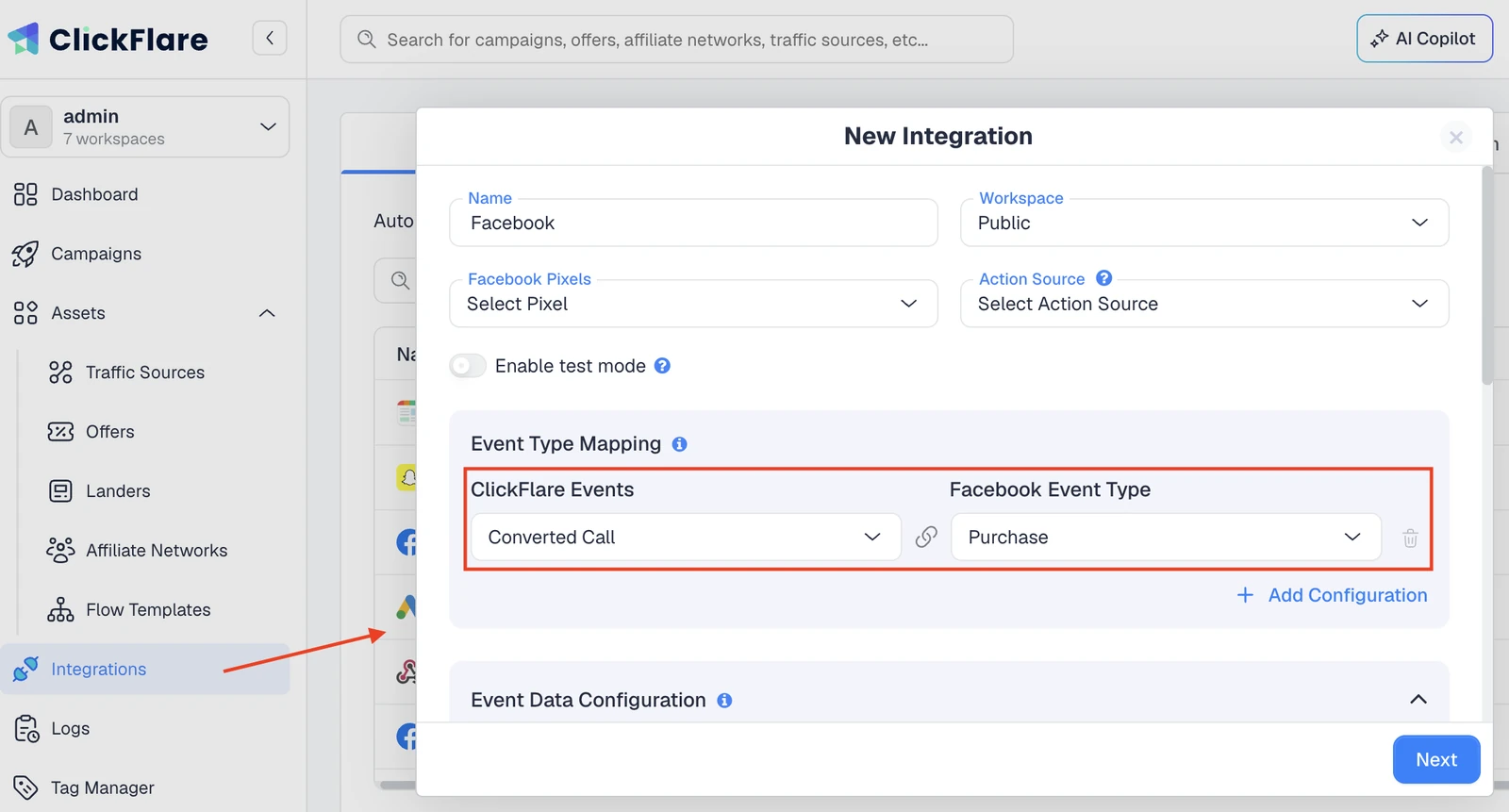1509x812 pixels.
Task: Click the Name input field
Action: point(693,223)
